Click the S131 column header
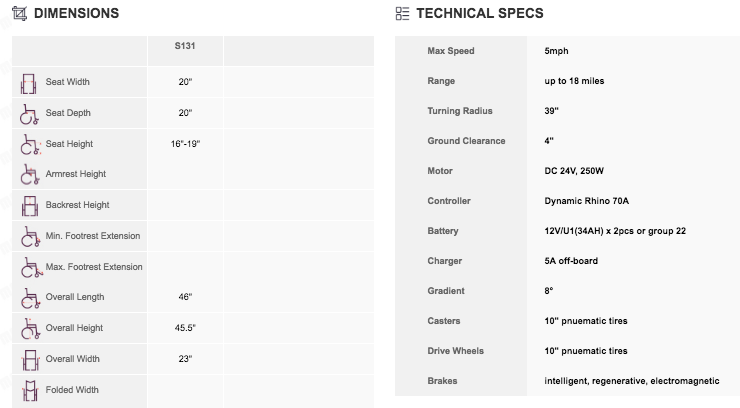740x408 pixels. click(185, 46)
